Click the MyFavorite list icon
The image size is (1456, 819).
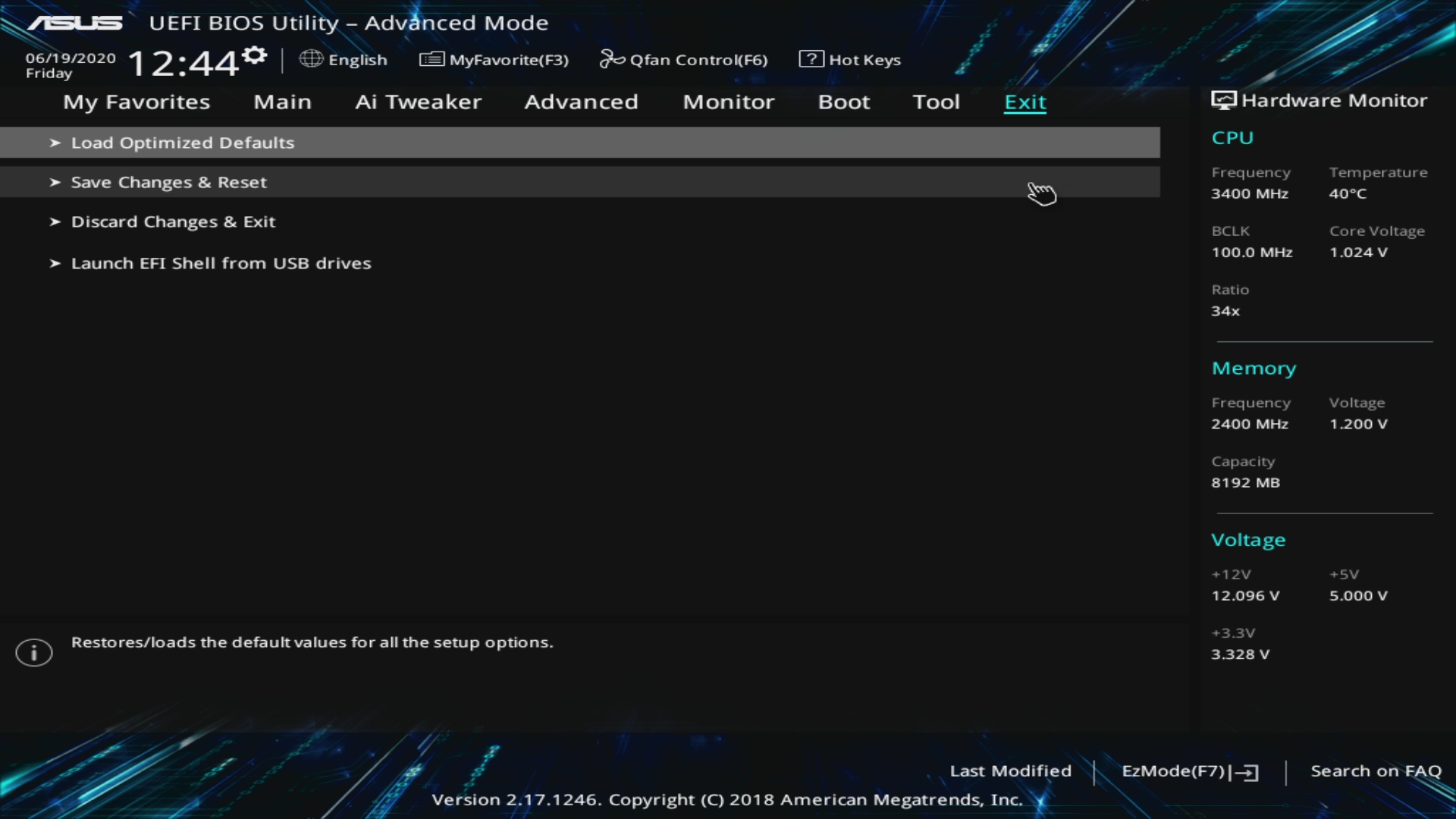coord(431,58)
